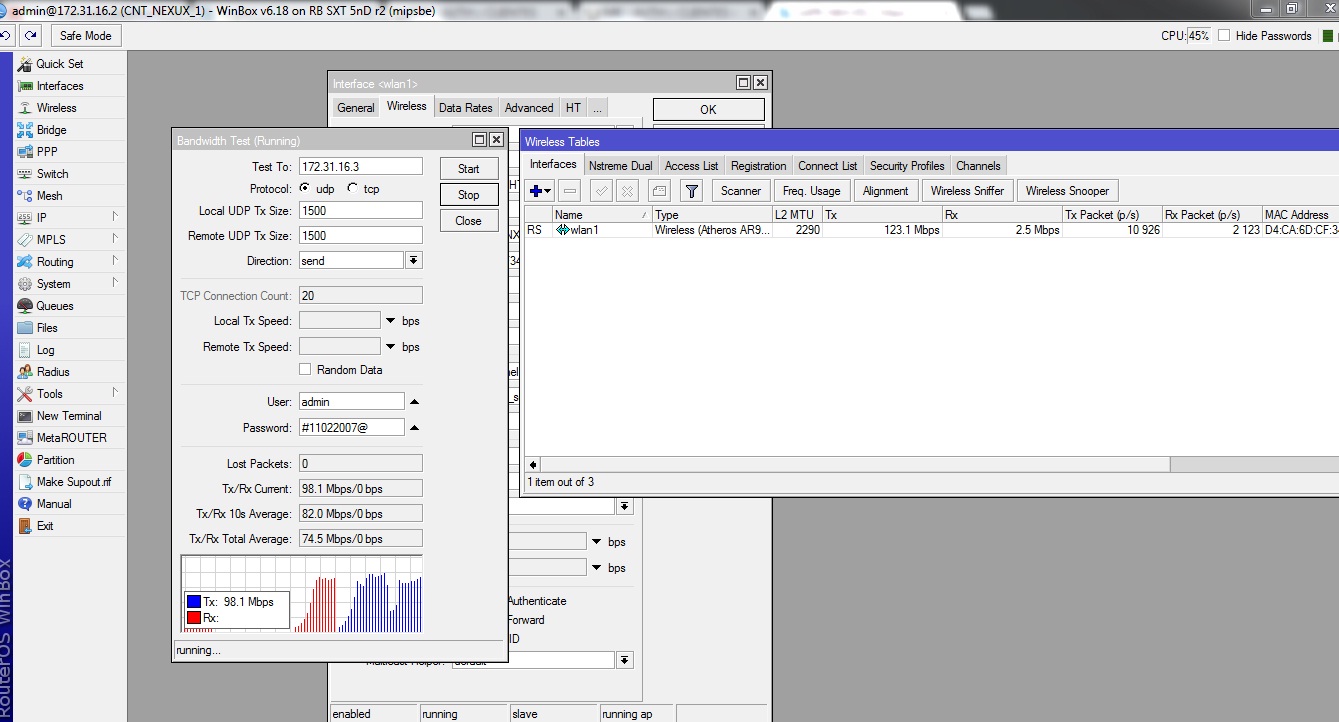This screenshot has width=1339, height=722.
Task: Switch to the Security Profiles tab
Action: (906, 166)
